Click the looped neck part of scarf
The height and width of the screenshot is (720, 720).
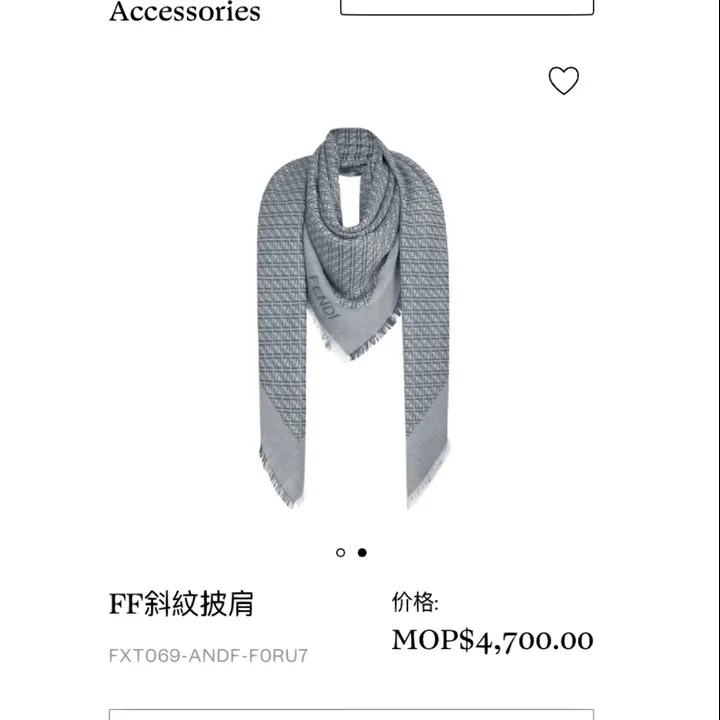pyautogui.click(x=354, y=184)
